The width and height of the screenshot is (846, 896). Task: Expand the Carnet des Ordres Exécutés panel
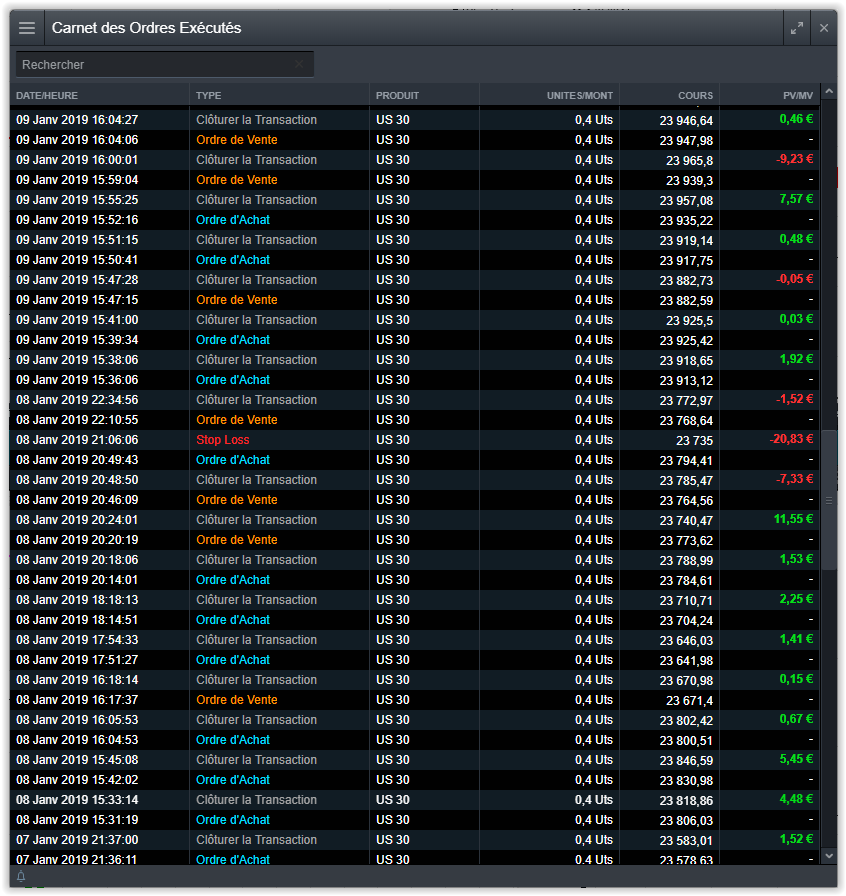[x=796, y=28]
